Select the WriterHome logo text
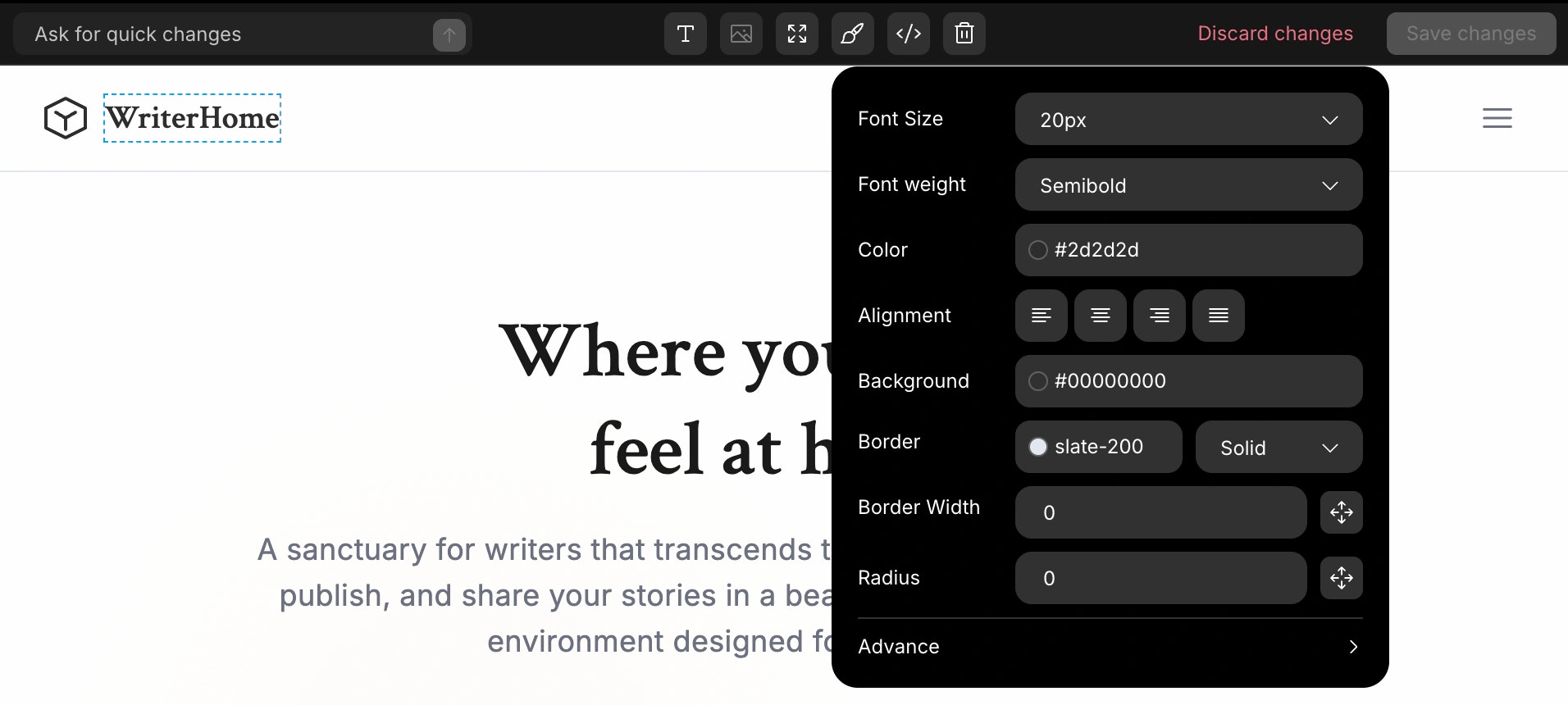1568x705 pixels. tap(193, 118)
